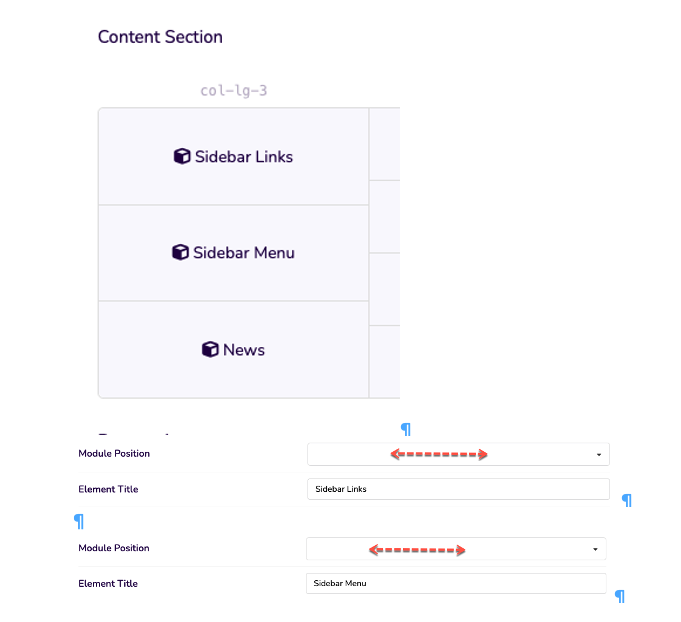Select the Sidebar Links module block
The image size is (681, 622).
click(234, 156)
